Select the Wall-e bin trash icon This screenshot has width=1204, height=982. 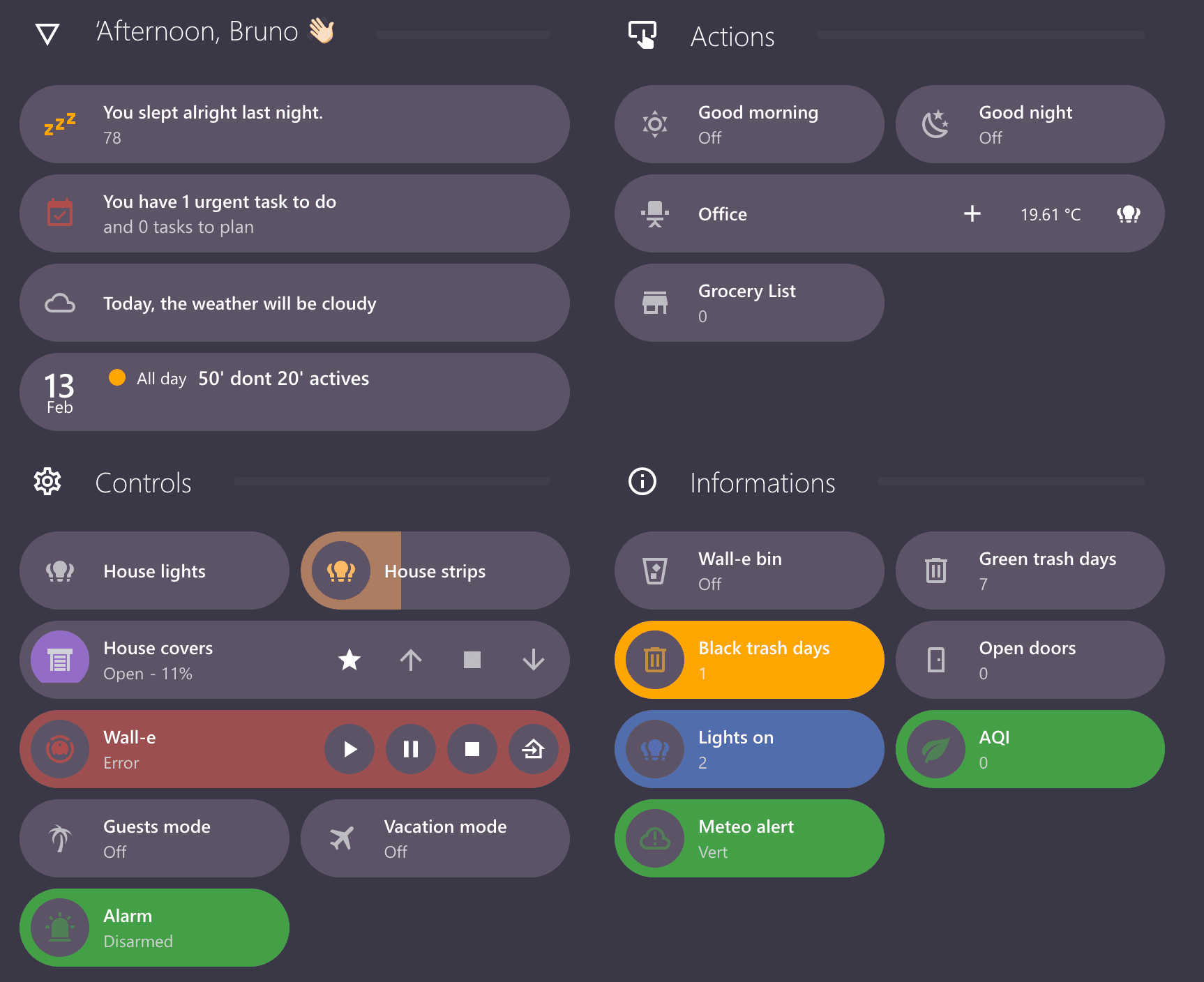pos(654,571)
